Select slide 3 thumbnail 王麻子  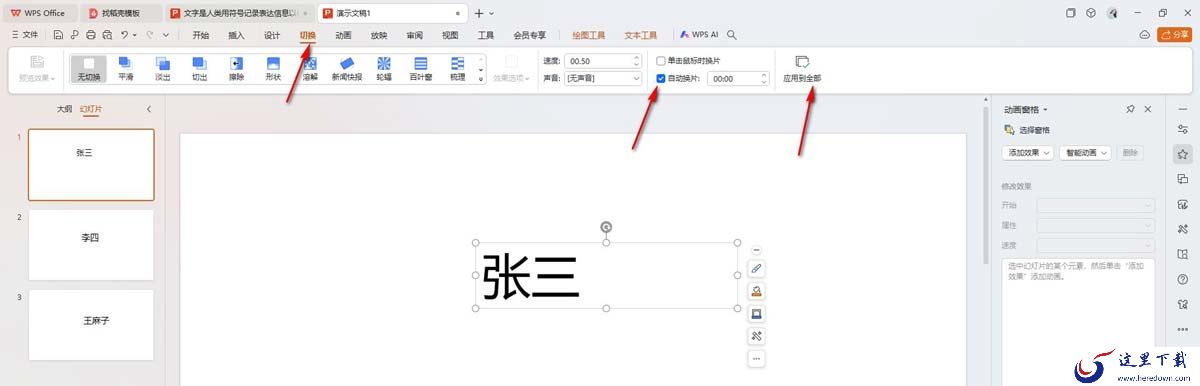(91, 326)
